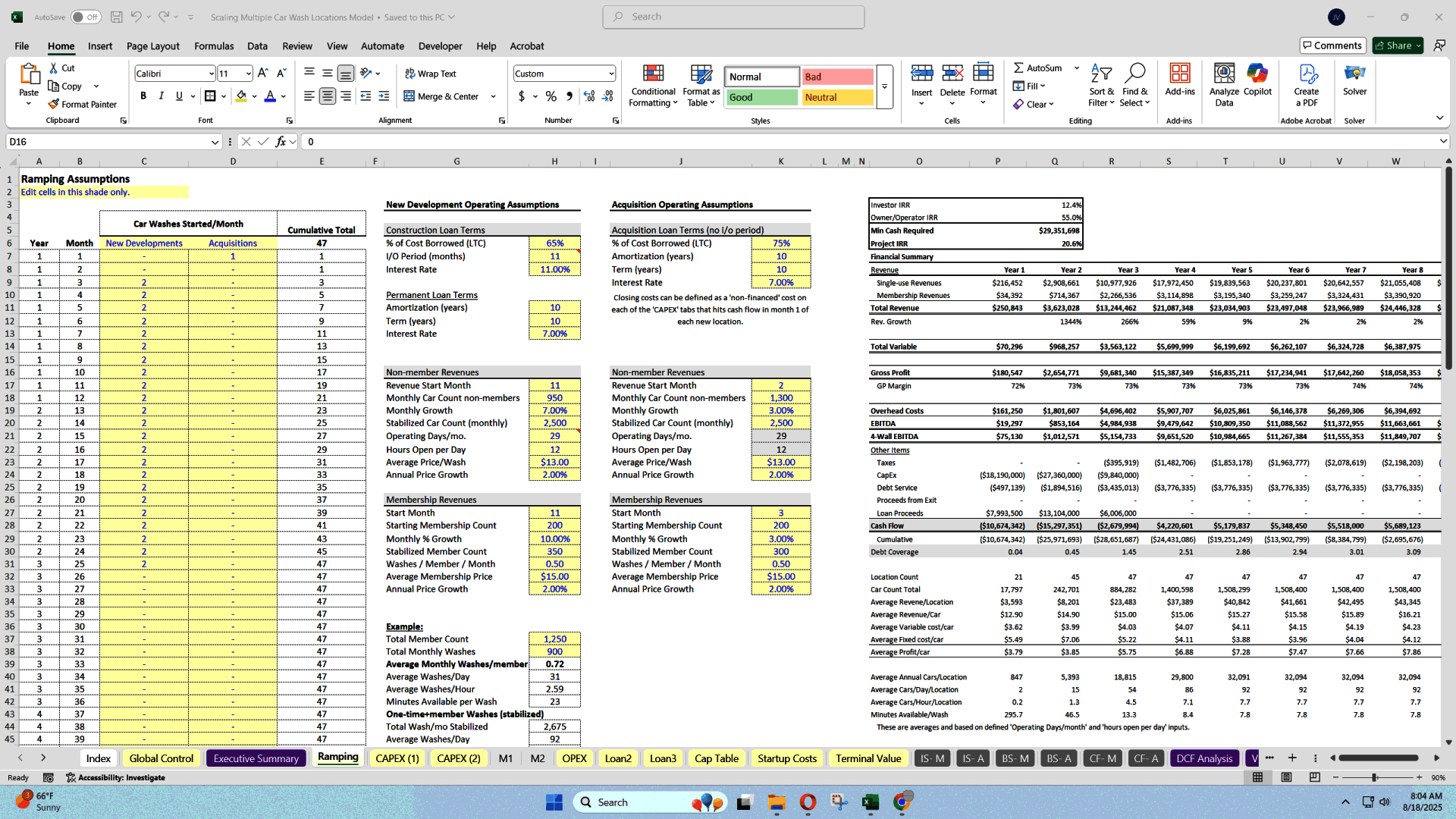The height and width of the screenshot is (819, 1456).
Task: Click Increase Decimal icon
Action: tap(589, 96)
